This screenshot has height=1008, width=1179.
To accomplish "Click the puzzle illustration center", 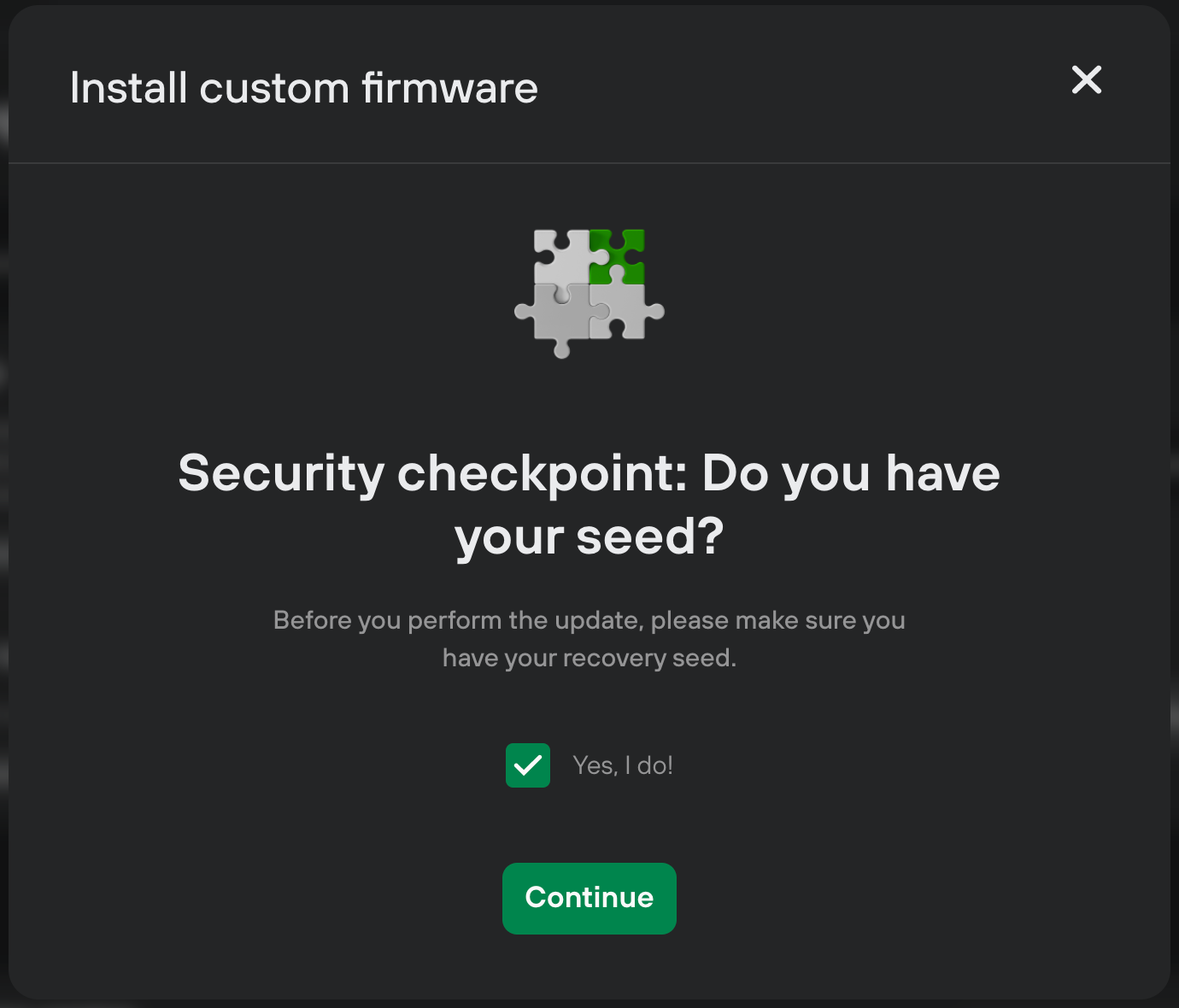I will click(589, 294).
